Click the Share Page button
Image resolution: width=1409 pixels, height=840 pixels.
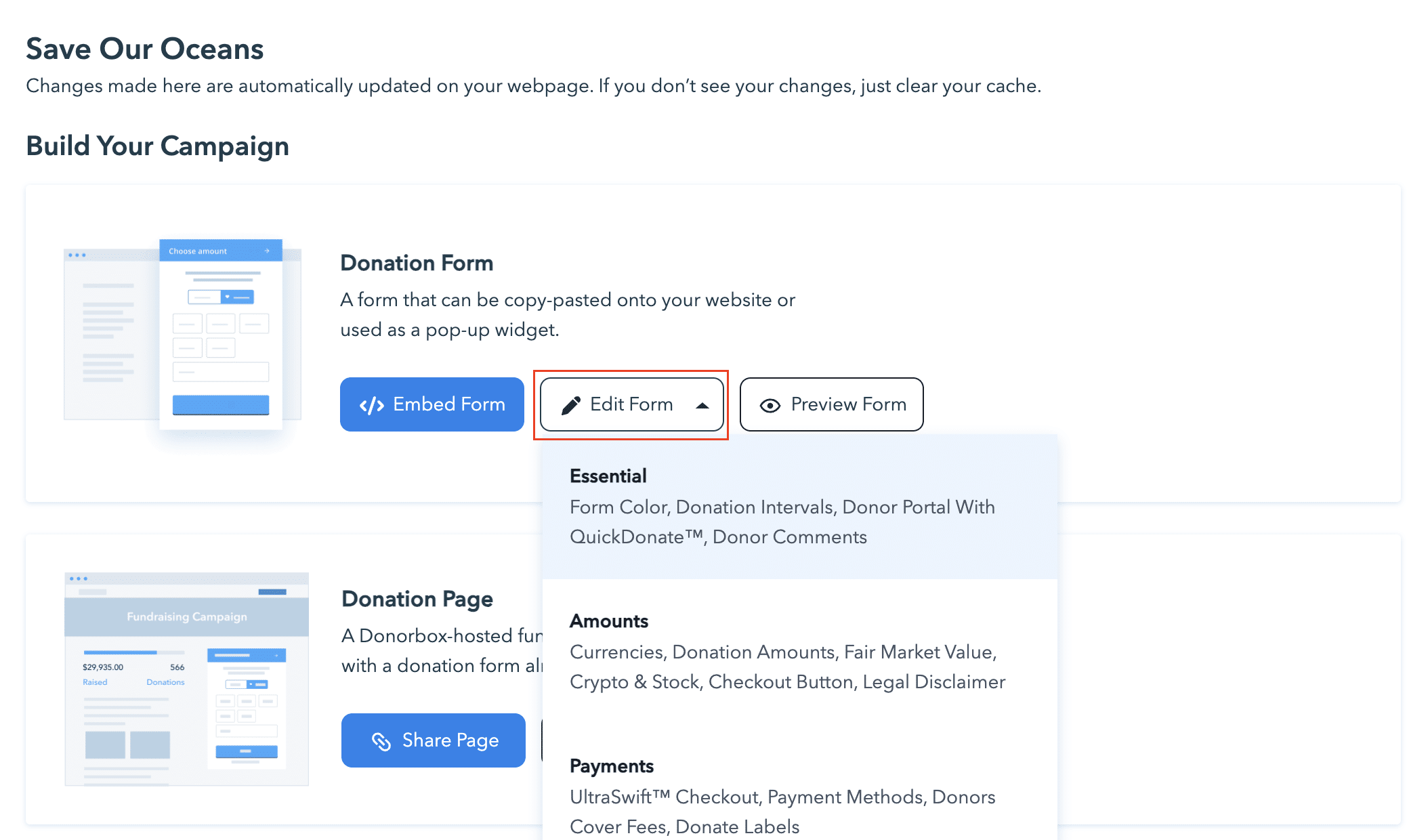coord(433,740)
